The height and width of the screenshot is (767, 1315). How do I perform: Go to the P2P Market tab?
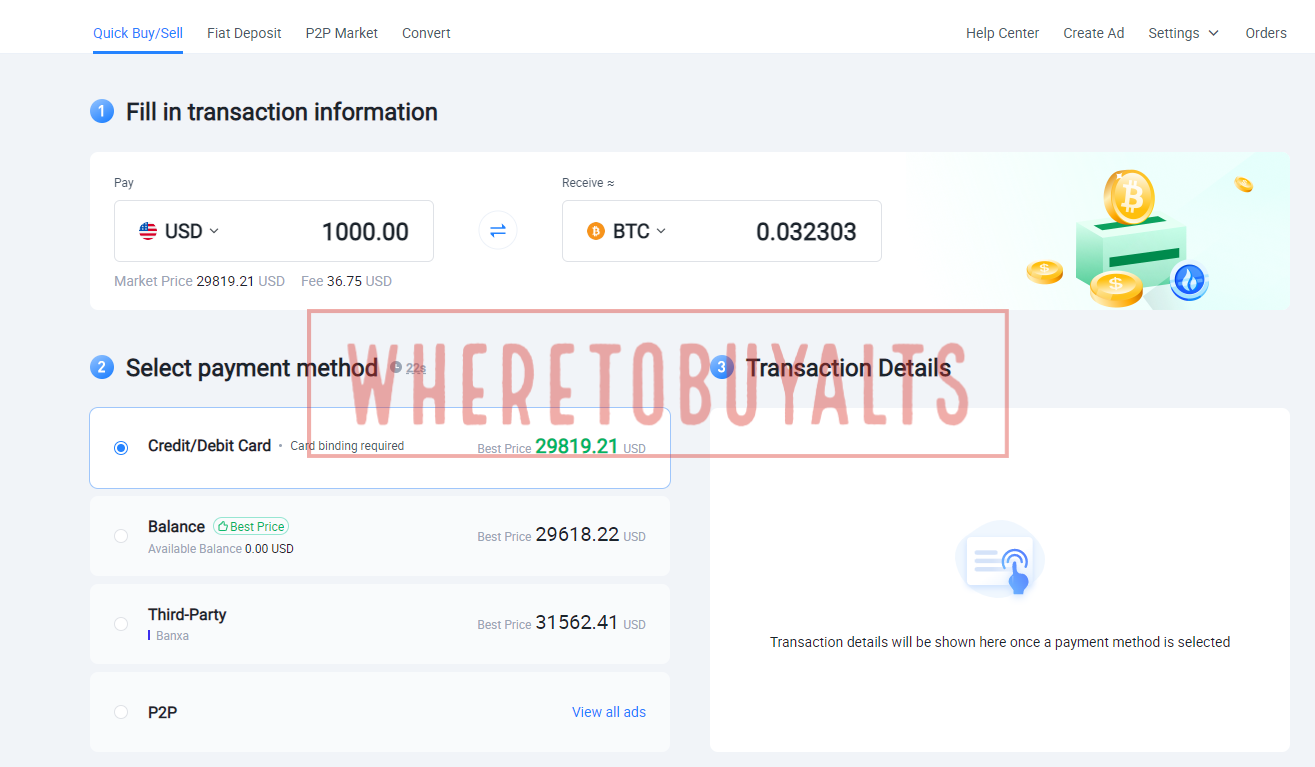(342, 33)
